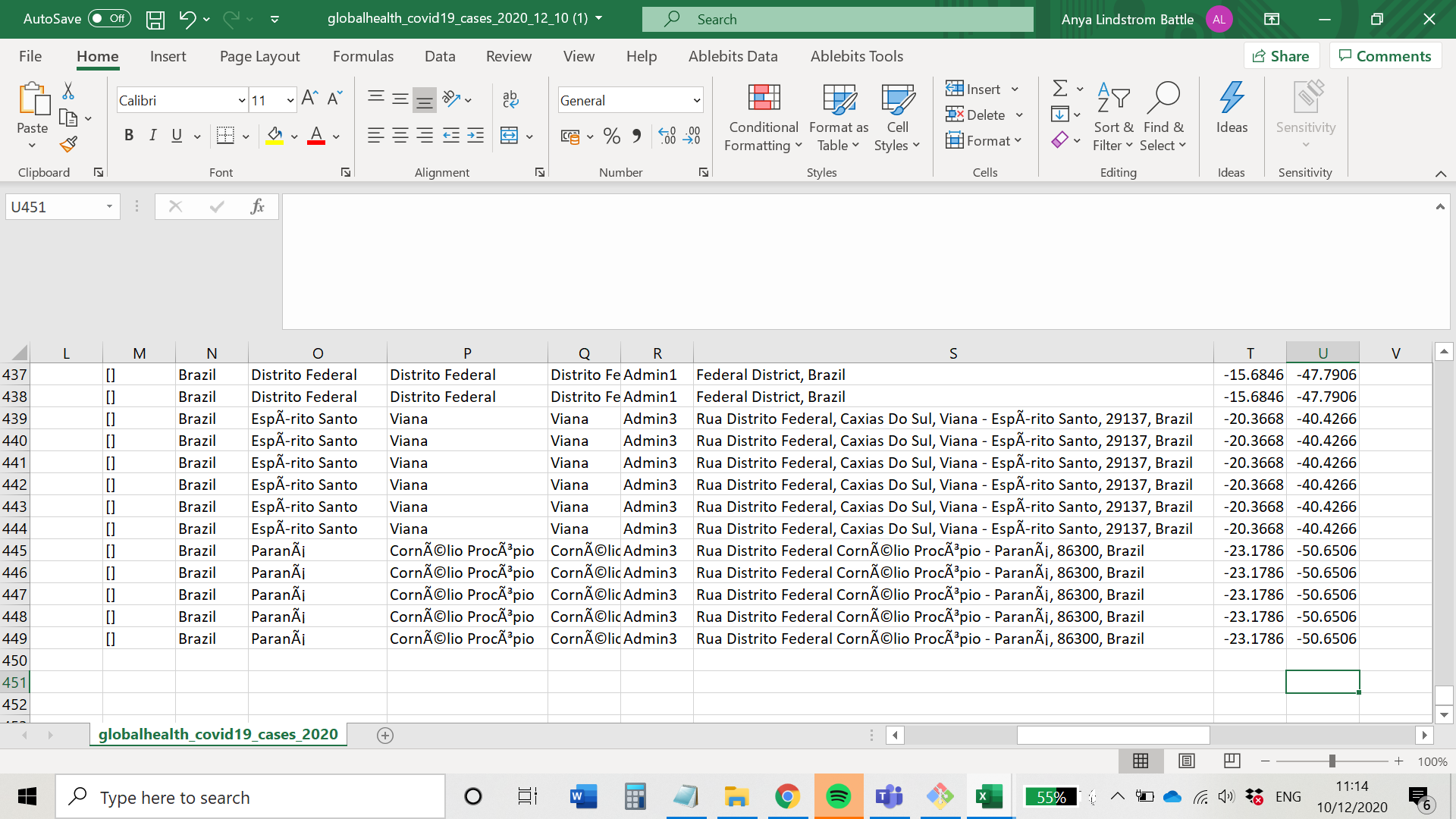Open the File tab

click(x=30, y=56)
